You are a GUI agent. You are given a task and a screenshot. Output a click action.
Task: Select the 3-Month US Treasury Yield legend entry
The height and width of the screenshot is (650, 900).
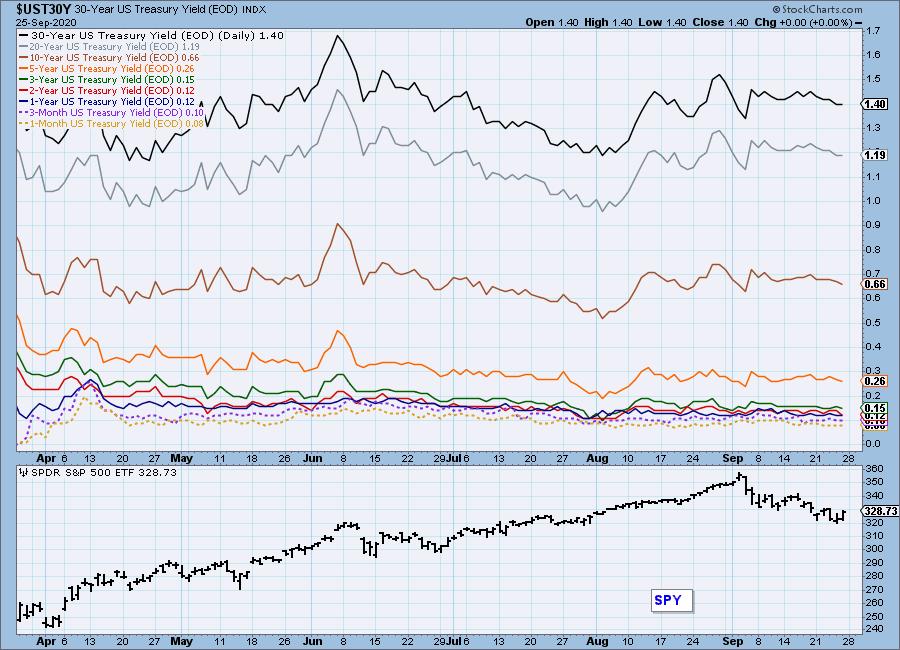[x=112, y=112]
